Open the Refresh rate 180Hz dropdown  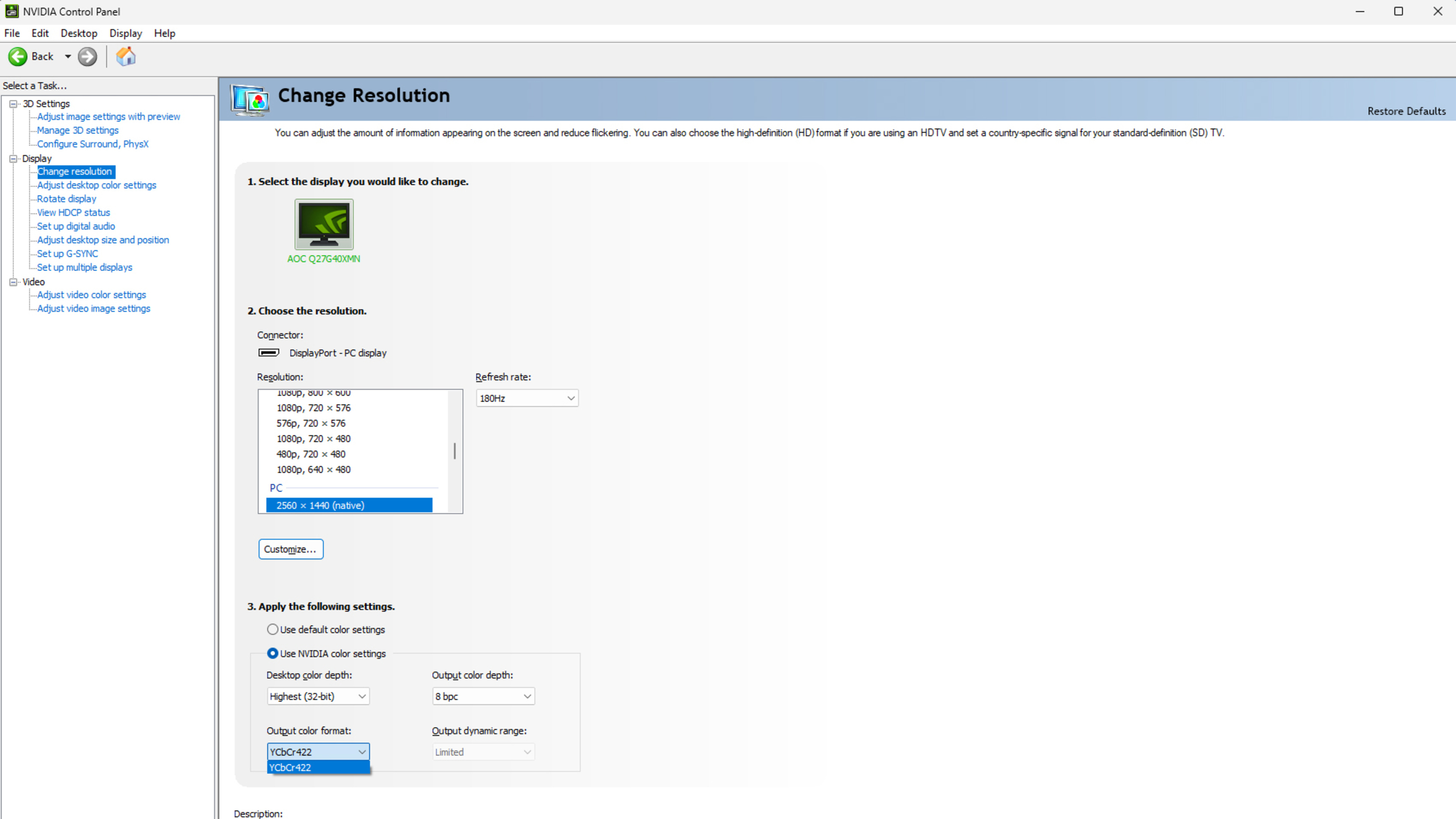pyautogui.click(x=526, y=398)
